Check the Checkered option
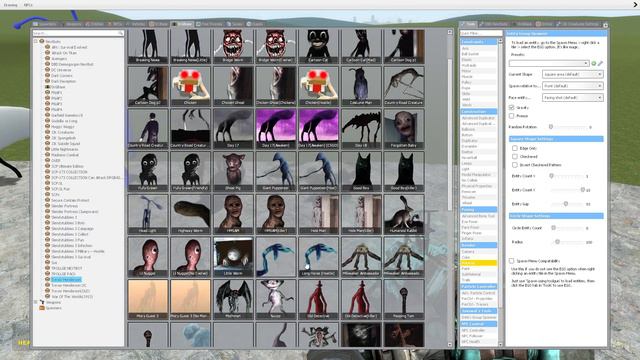 pyautogui.click(x=515, y=156)
